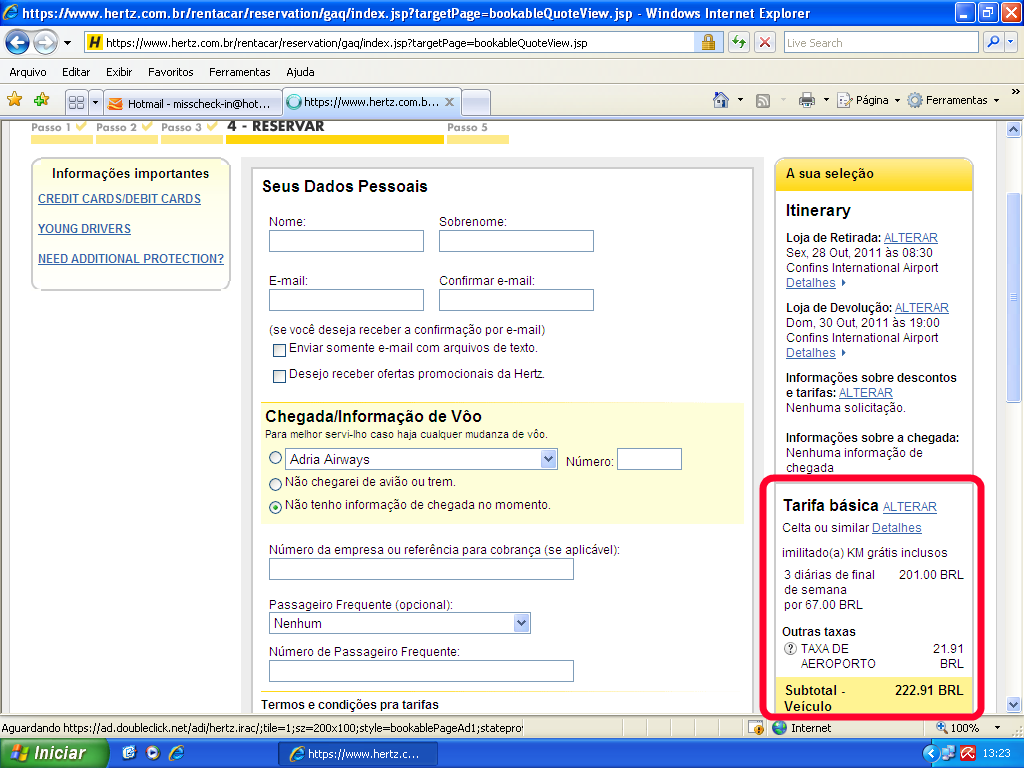Open the Adria Airways airline dropdown
The height and width of the screenshot is (769, 1025).
(x=548, y=459)
